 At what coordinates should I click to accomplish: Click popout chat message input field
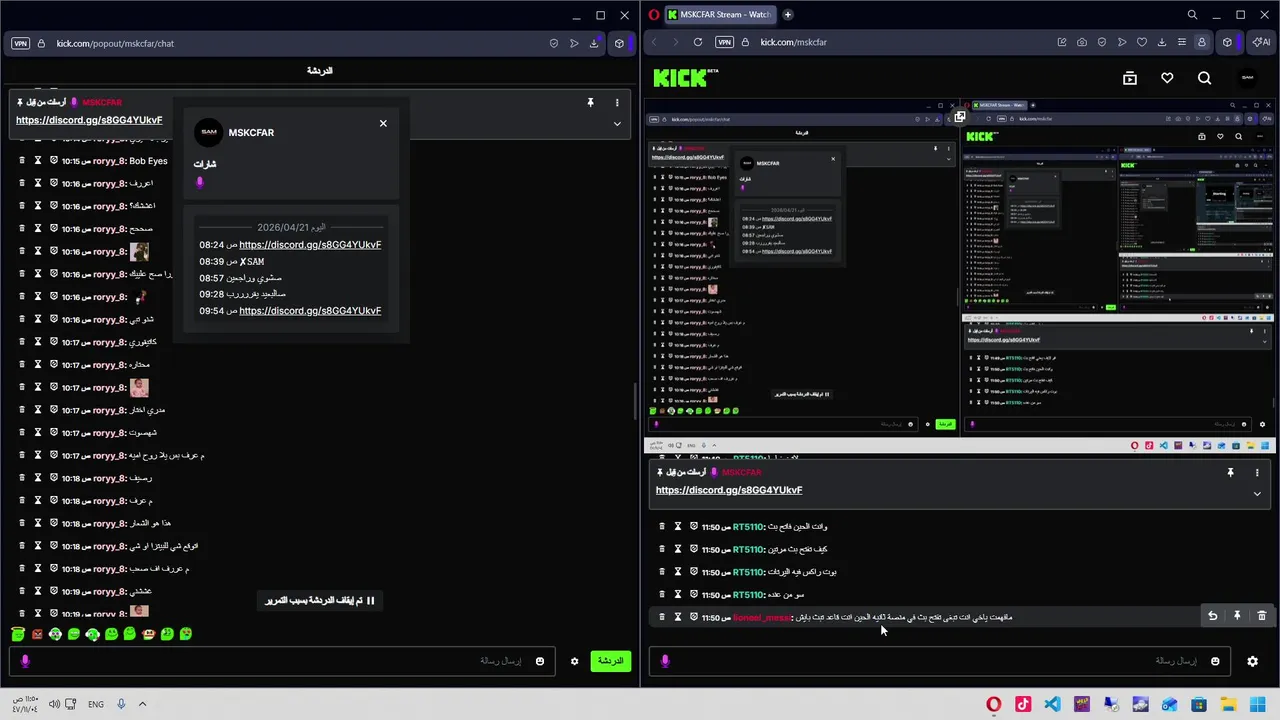(280, 661)
